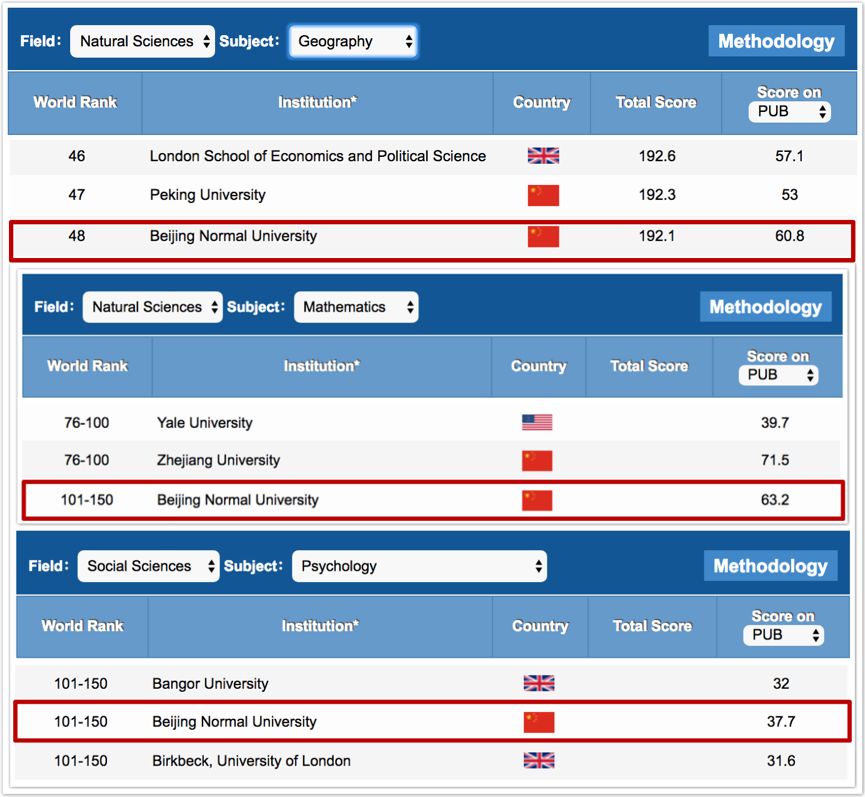
Task: Click the total score 192.6
Action: click(657, 156)
